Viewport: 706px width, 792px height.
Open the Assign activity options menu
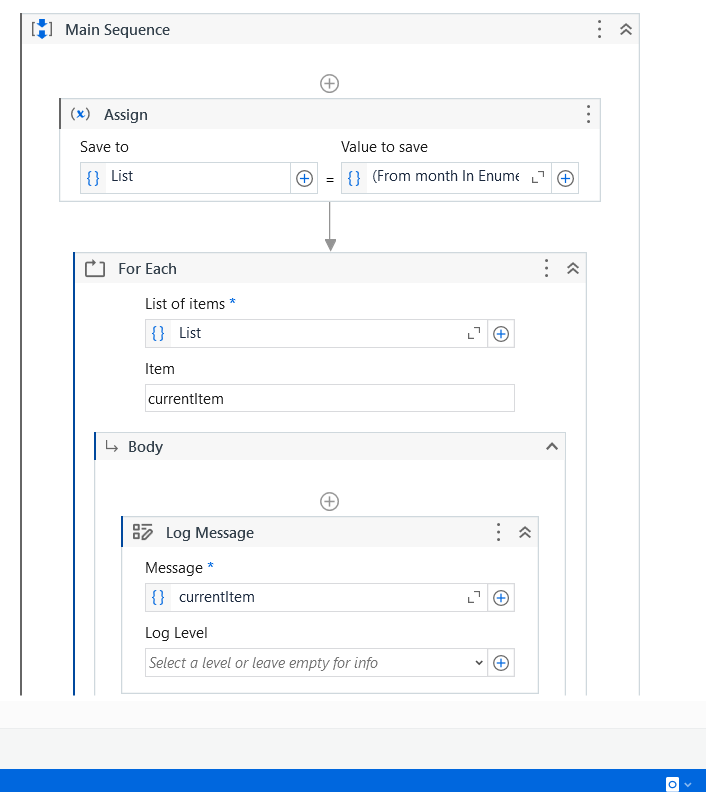[588, 114]
